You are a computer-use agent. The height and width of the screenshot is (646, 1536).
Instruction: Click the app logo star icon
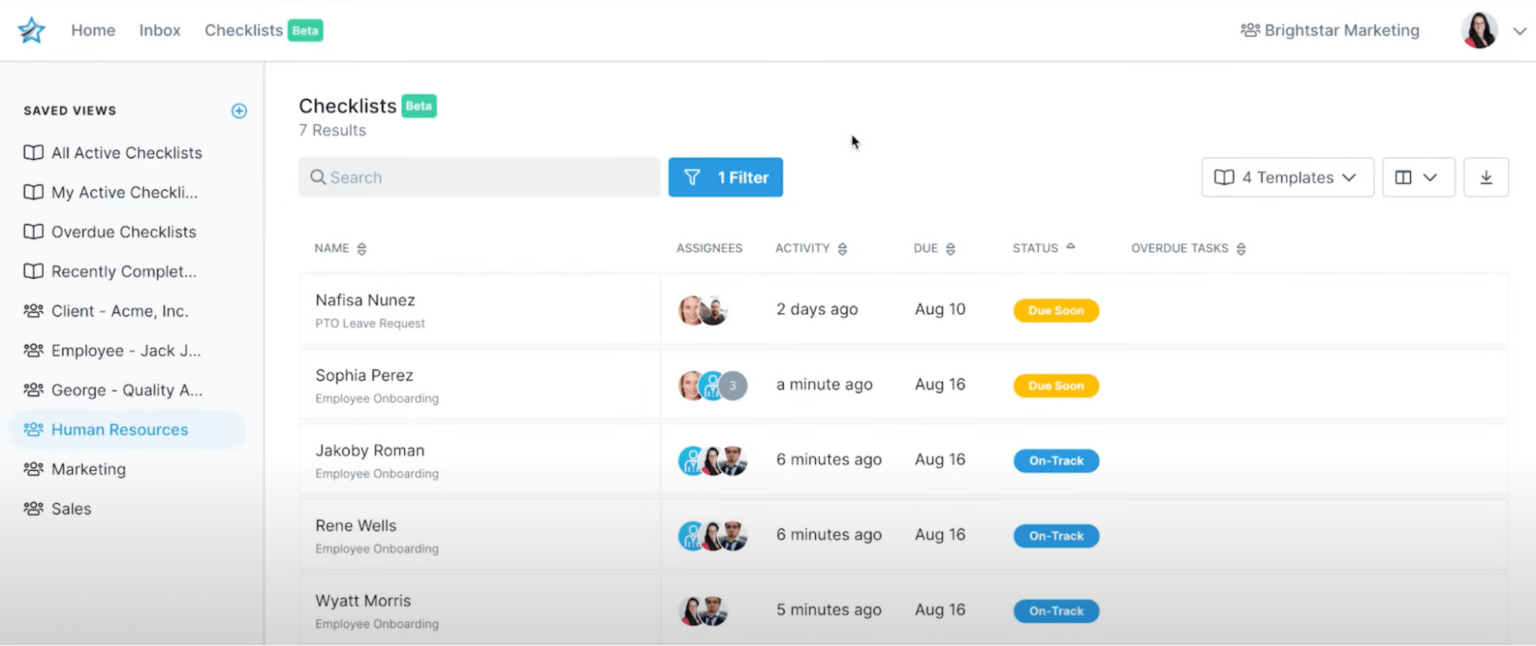click(x=30, y=30)
